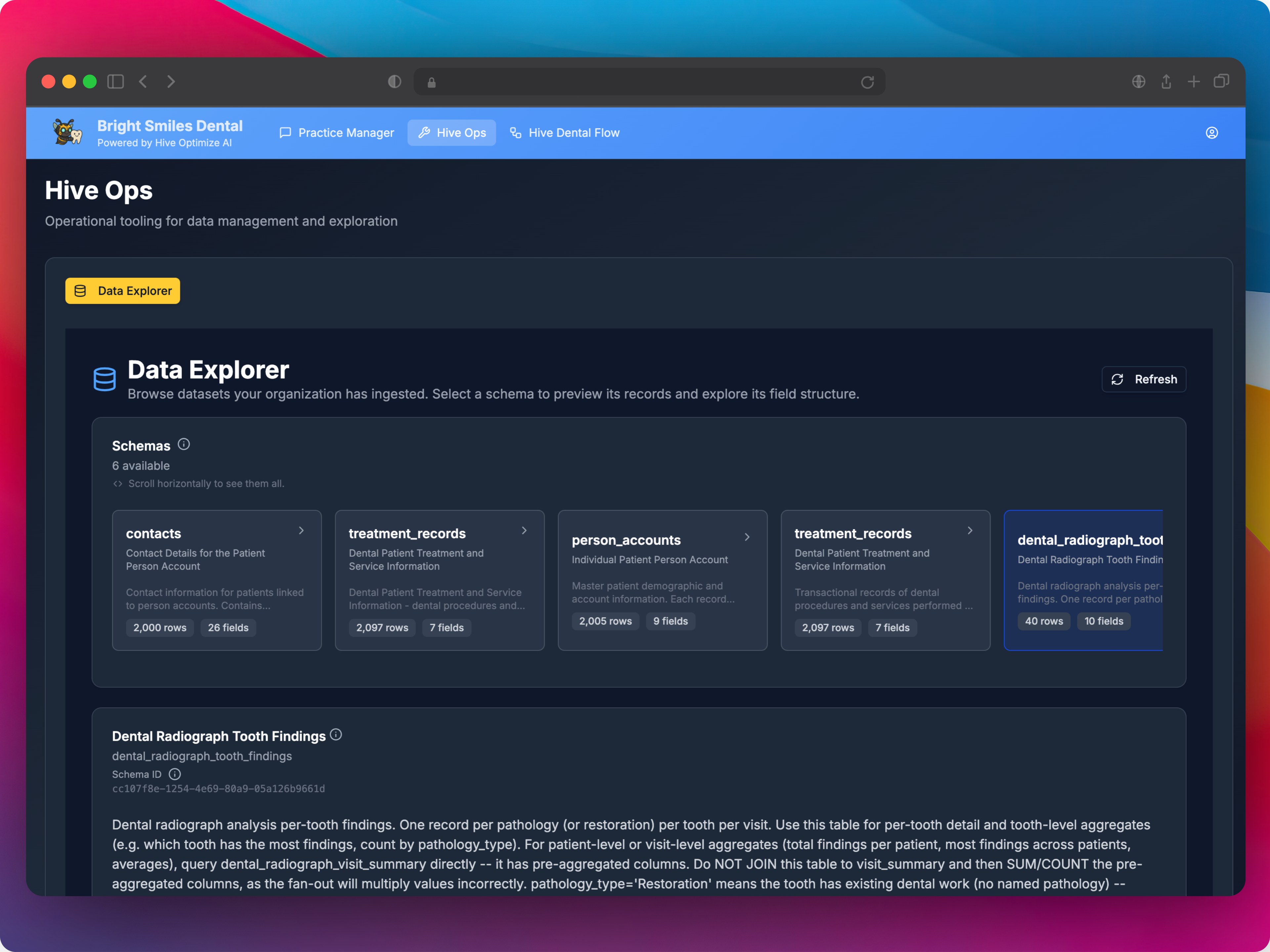Click "Scroll horizontally to see them all." hint
The width and height of the screenshot is (1270, 952).
(x=206, y=484)
